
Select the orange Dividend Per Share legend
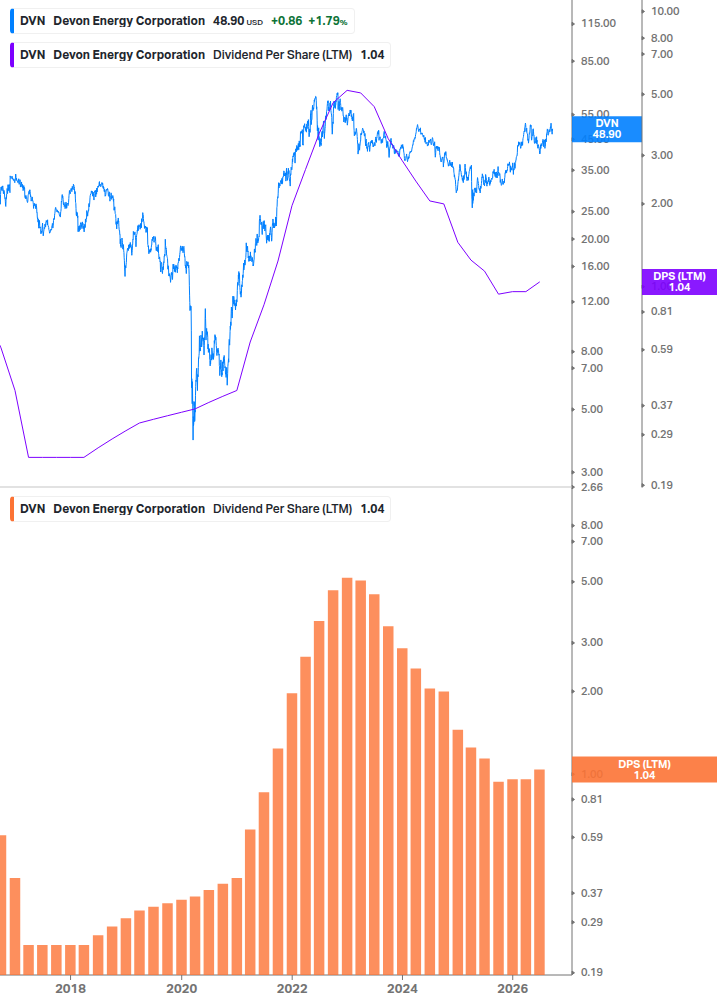(200, 509)
